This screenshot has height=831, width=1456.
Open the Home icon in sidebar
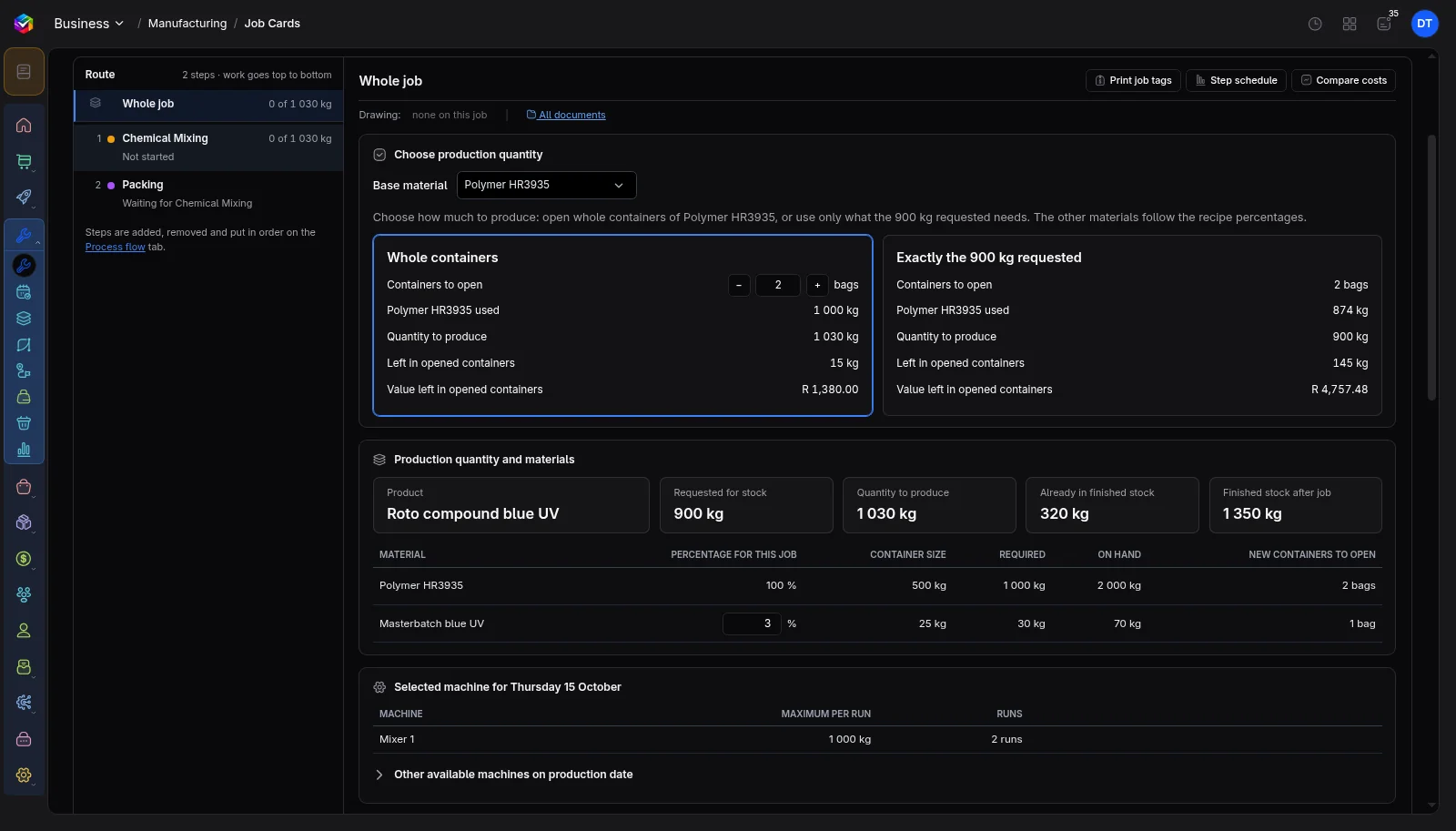[x=24, y=126]
